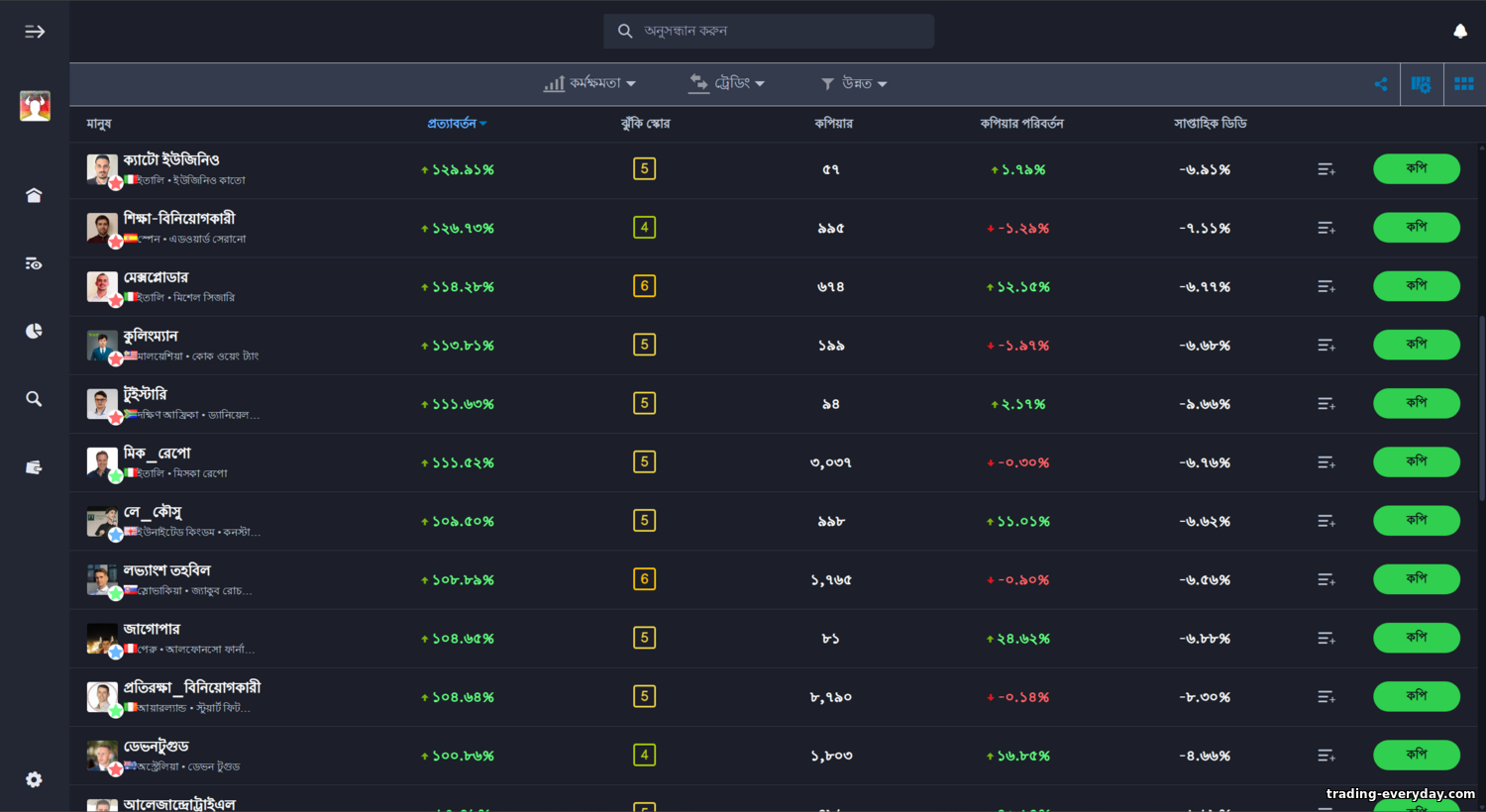Sort by প্রত্যাবর্তন column header
Viewport: 1486px width, 812px height.
[456, 124]
